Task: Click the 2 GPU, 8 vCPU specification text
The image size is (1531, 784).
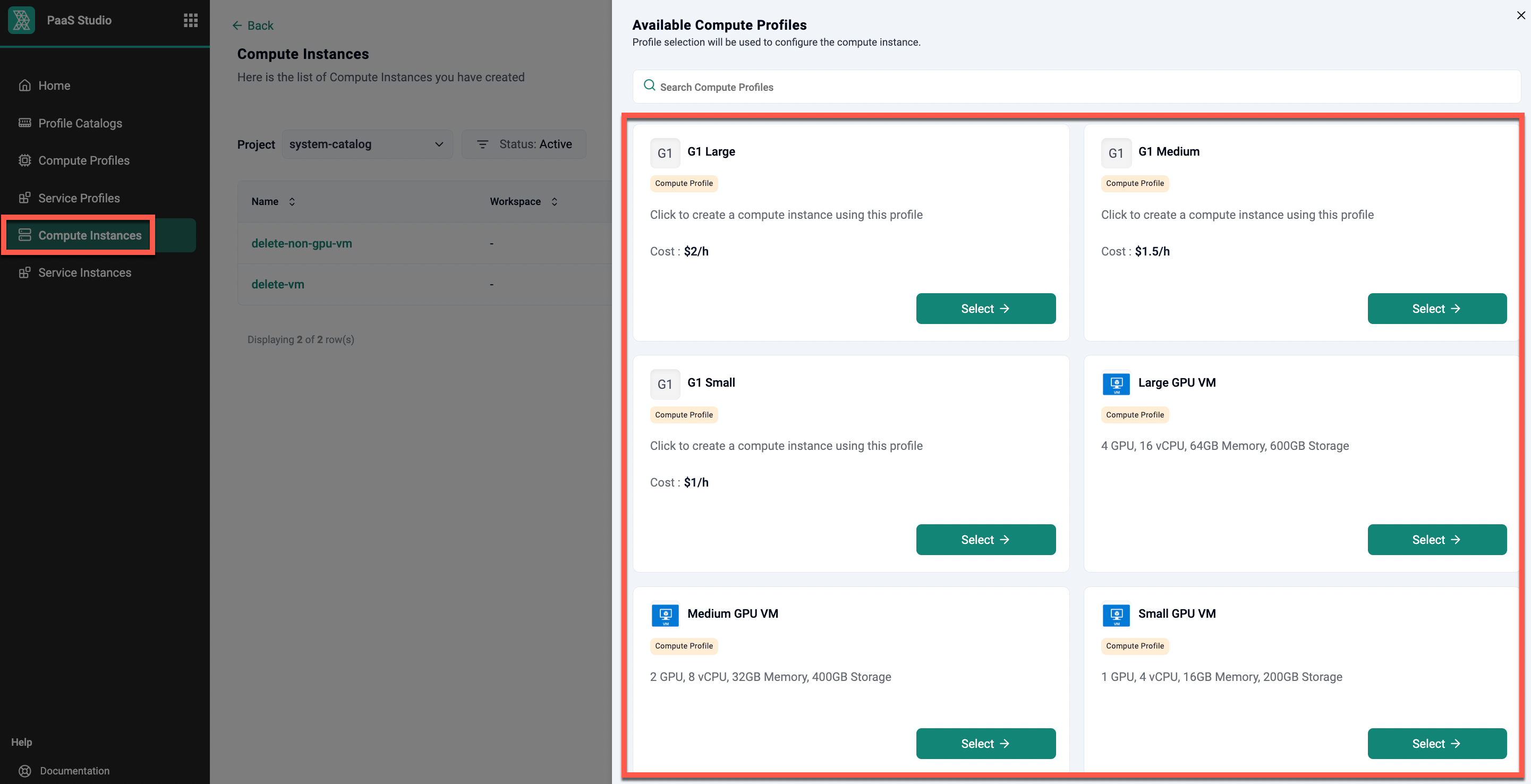Action: [x=770, y=677]
